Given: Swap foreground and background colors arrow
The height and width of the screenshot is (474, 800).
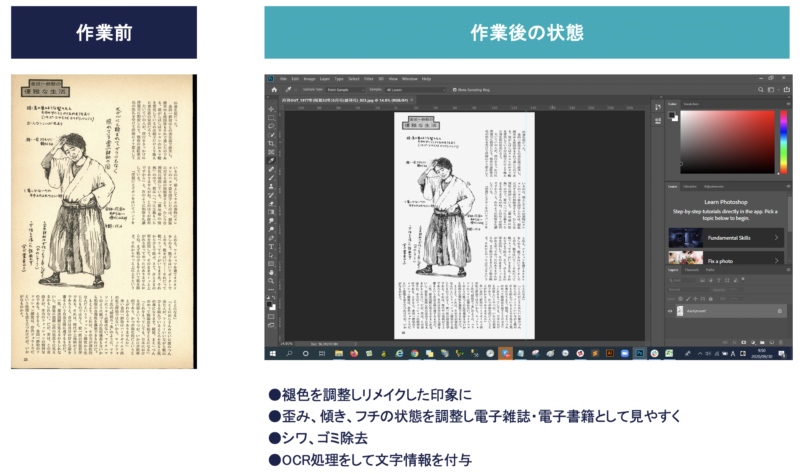Looking at the screenshot, I should point(274,297).
